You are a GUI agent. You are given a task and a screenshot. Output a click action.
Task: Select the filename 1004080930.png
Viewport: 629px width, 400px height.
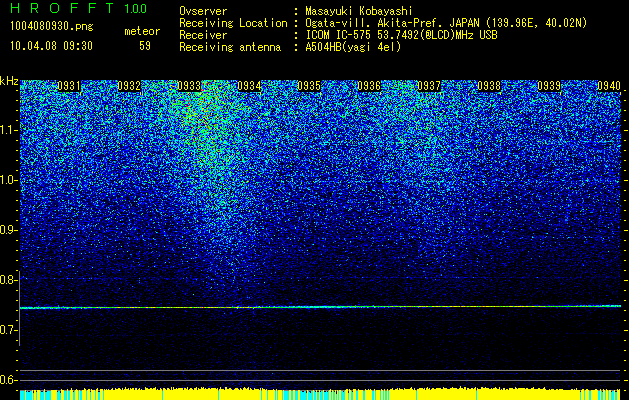pyautogui.click(x=52, y=27)
